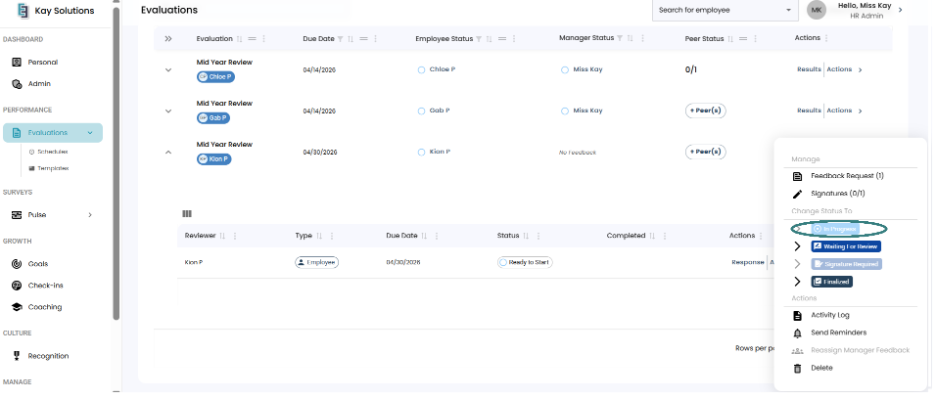Click the Kay Solutions logo

pos(23,11)
